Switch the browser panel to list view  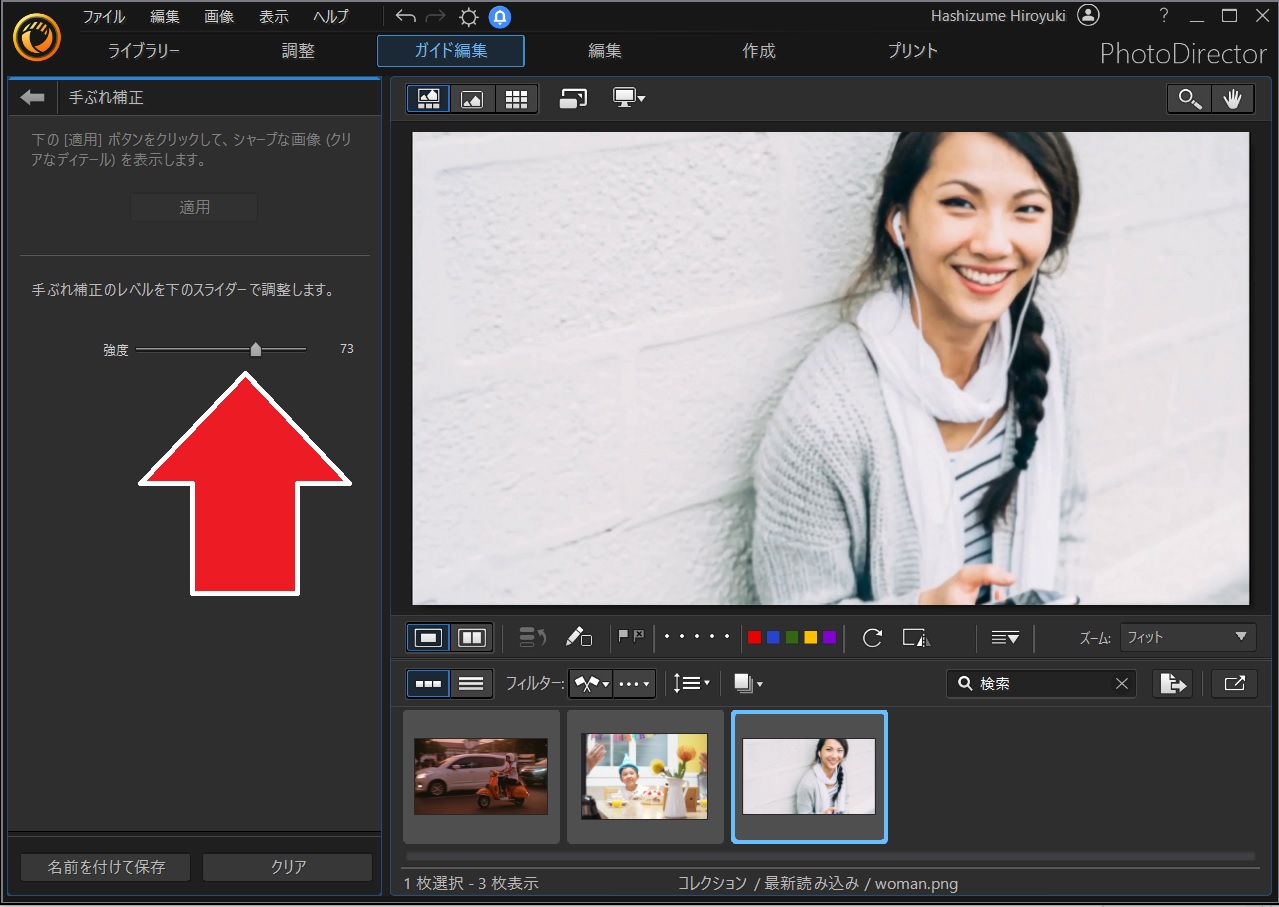click(x=471, y=684)
